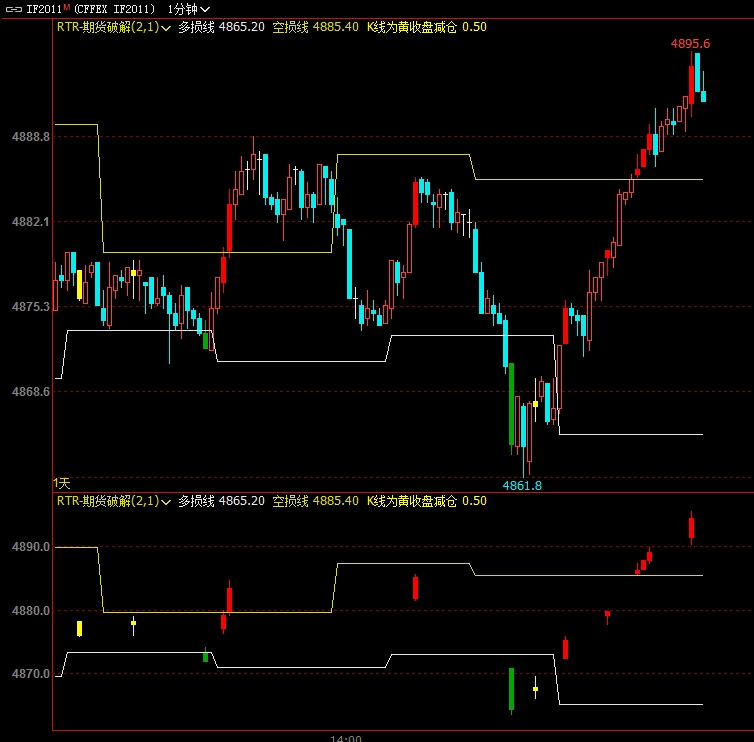The height and width of the screenshot is (742, 754).
Task: Click the 1天 range label
Action: point(62,483)
